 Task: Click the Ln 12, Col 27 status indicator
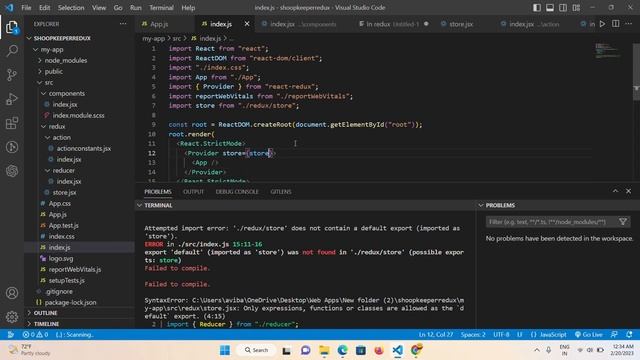point(436,334)
